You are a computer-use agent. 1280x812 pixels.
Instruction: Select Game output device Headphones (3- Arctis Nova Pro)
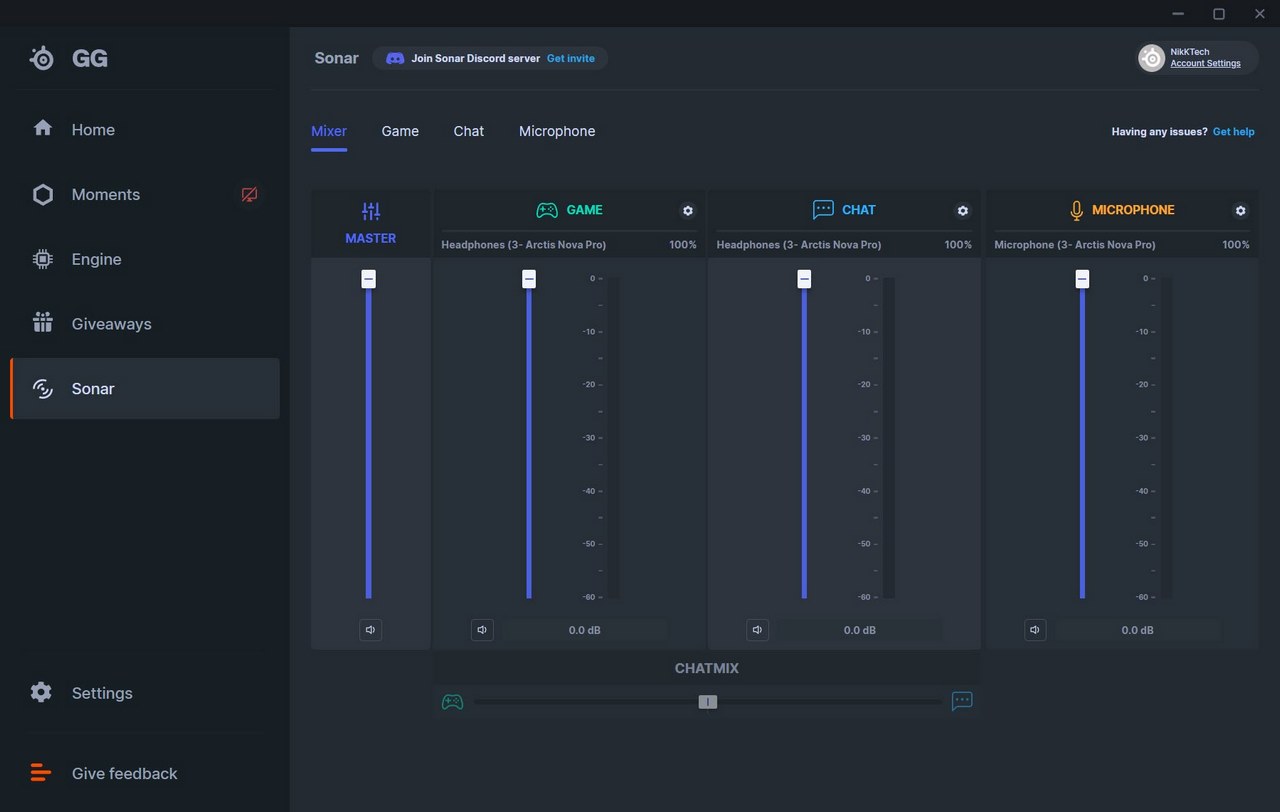(x=524, y=245)
